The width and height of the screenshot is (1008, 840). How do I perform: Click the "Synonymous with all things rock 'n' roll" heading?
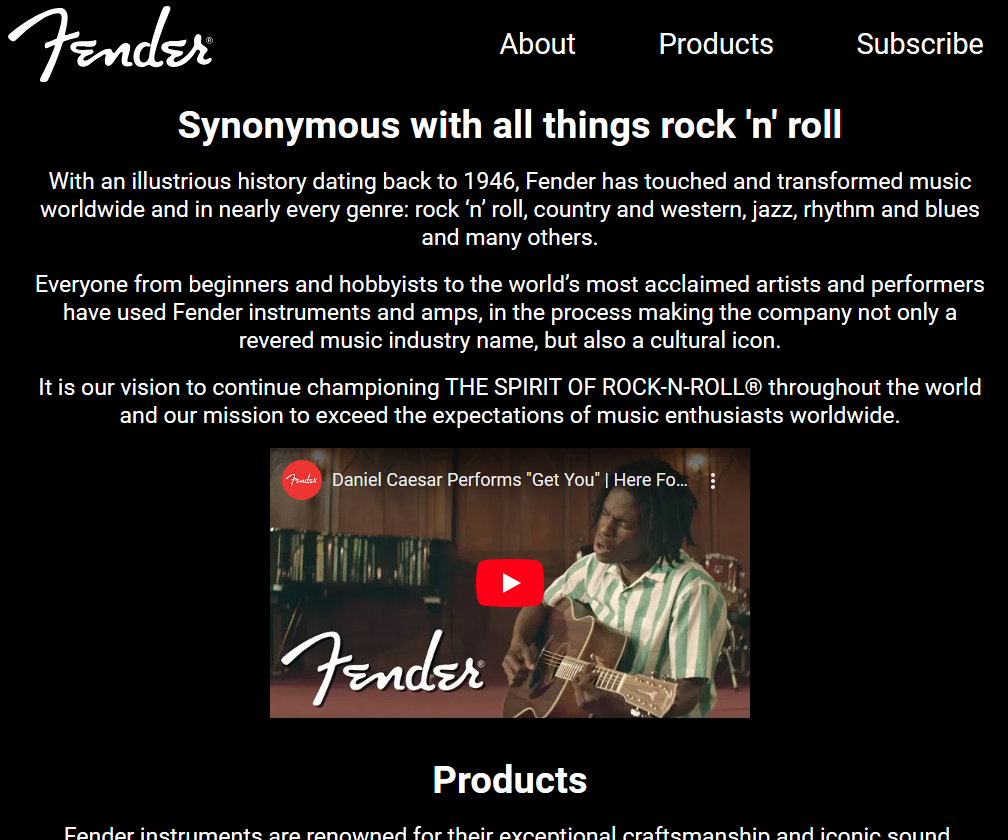(x=510, y=125)
